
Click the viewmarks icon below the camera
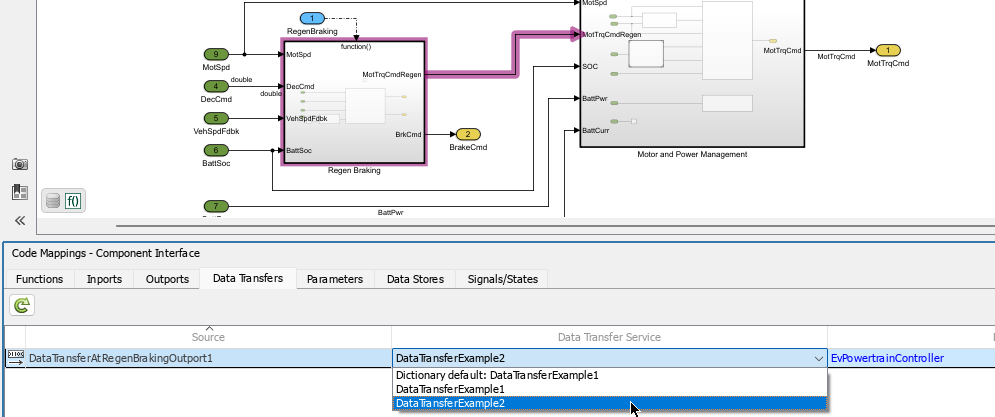(x=20, y=192)
